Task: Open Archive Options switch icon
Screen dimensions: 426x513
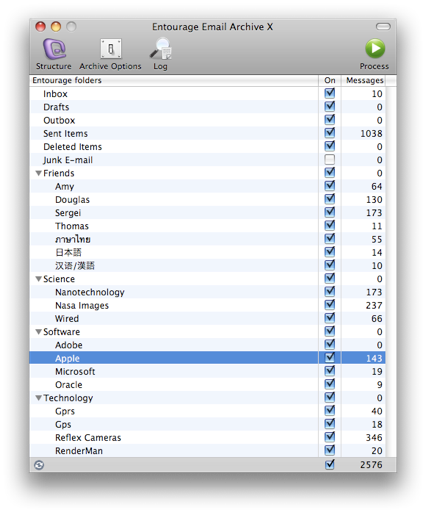Action: pyautogui.click(x=111, y=49)
